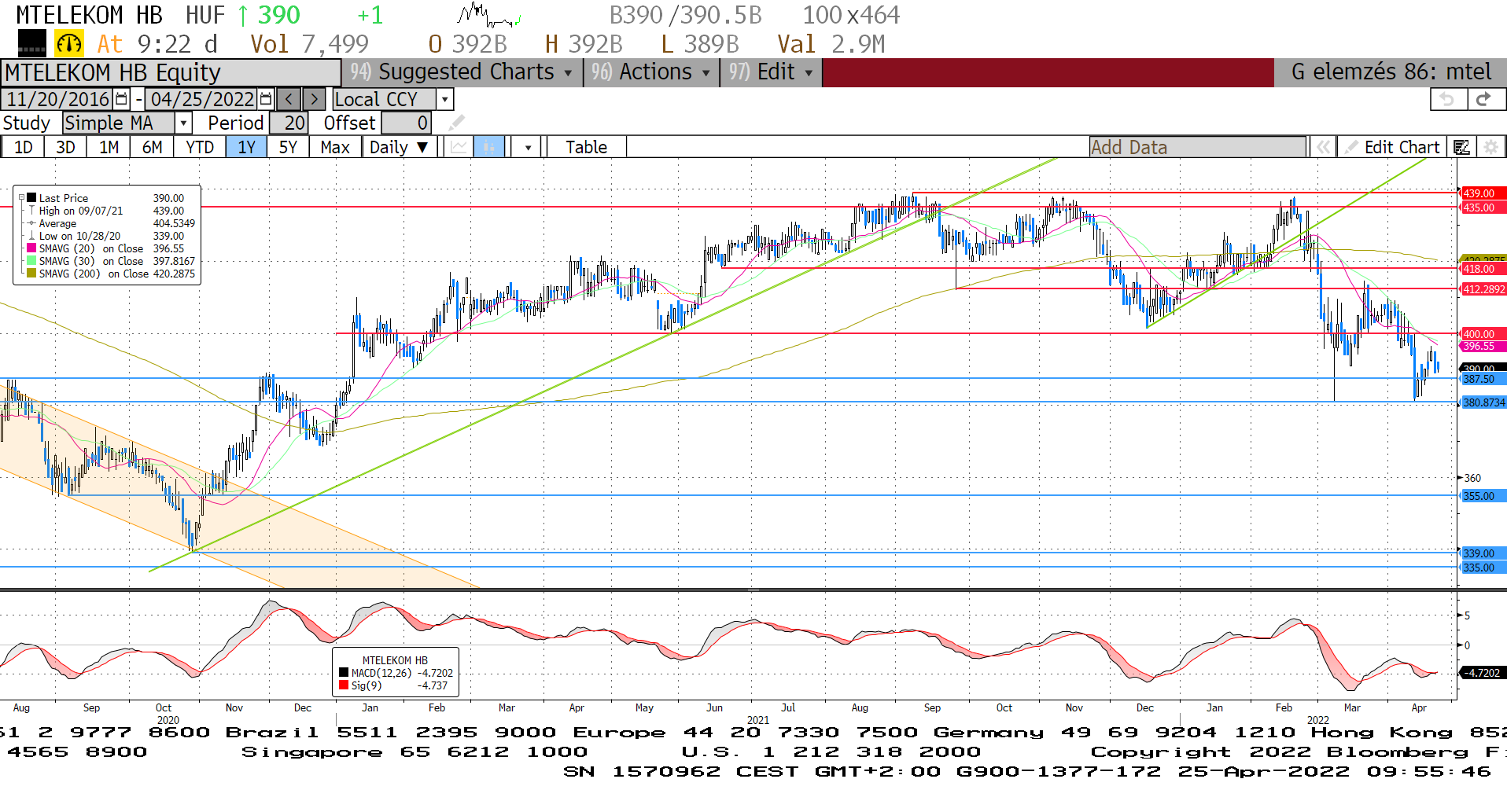1507x812 pixels.
Task: Click the Offset value 0 field
Action: coord(407,123)
